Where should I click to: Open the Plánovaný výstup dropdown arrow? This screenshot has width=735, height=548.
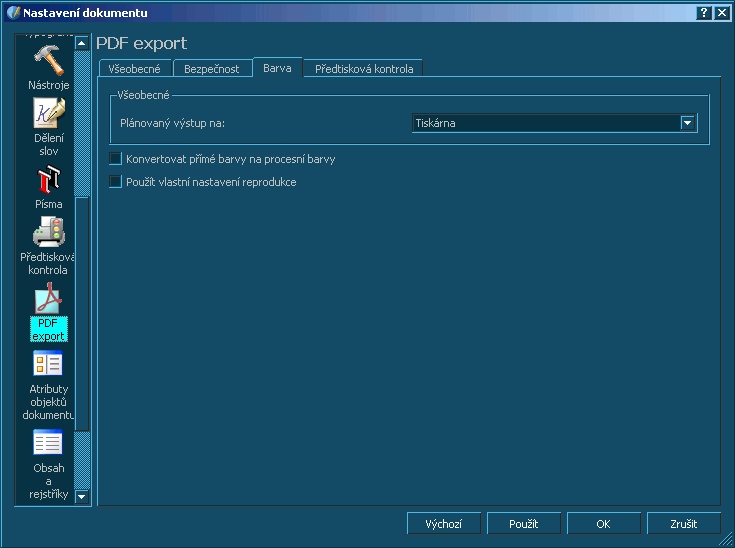point(687,123)
